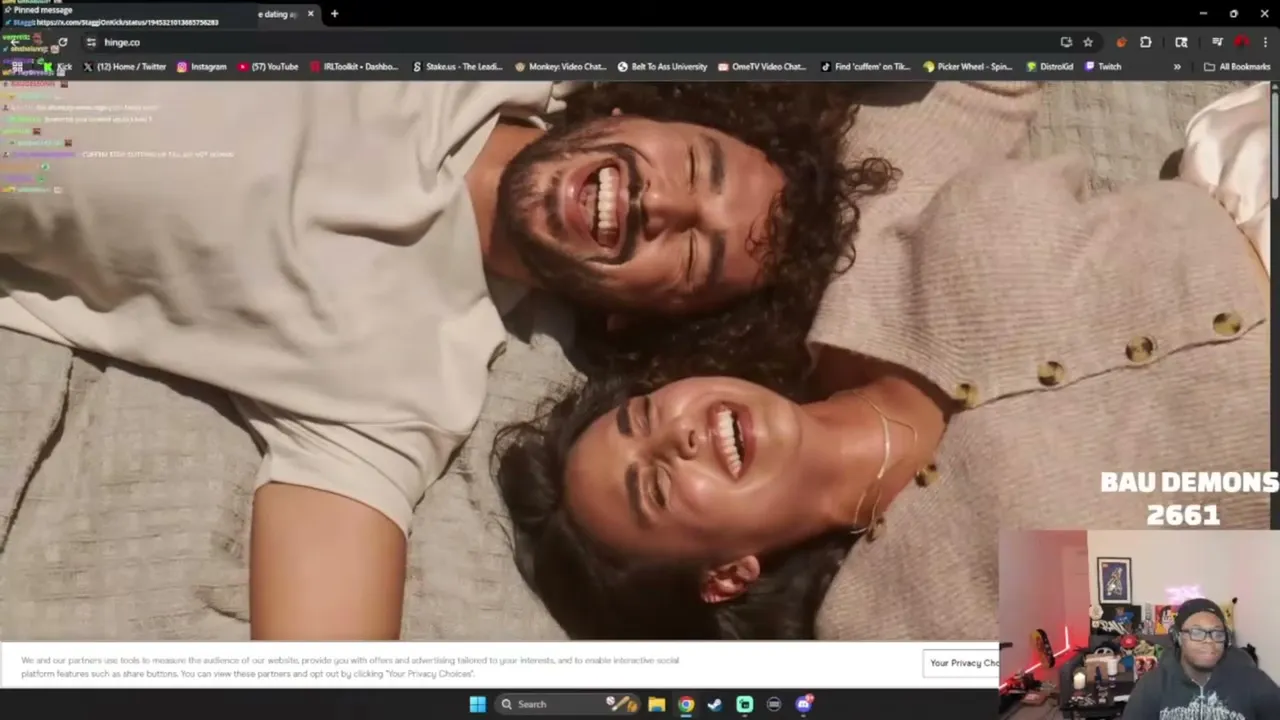Open a new browser tab
The height and width of the screenshot is (720, 1280).
point(334,14)
